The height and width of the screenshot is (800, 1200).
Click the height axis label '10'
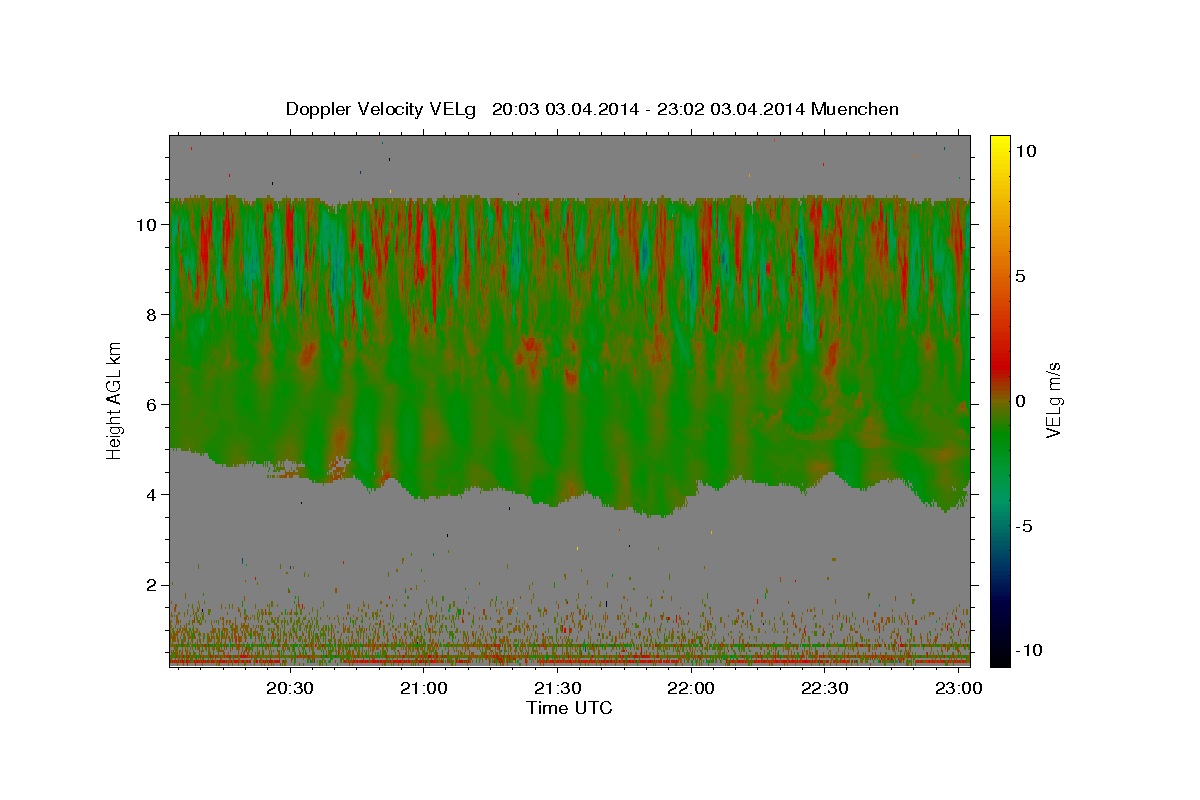pyautogui.click(x=145, y=225)
